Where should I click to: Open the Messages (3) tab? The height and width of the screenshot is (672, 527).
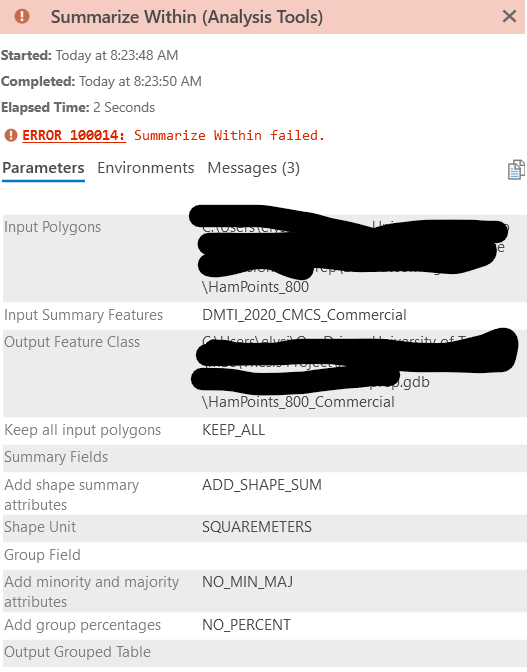coord(254,168)
